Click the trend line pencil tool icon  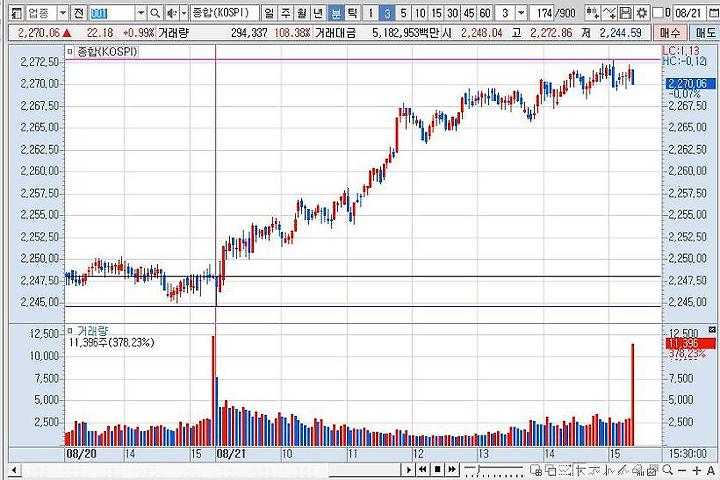click(x=624, y=470)
